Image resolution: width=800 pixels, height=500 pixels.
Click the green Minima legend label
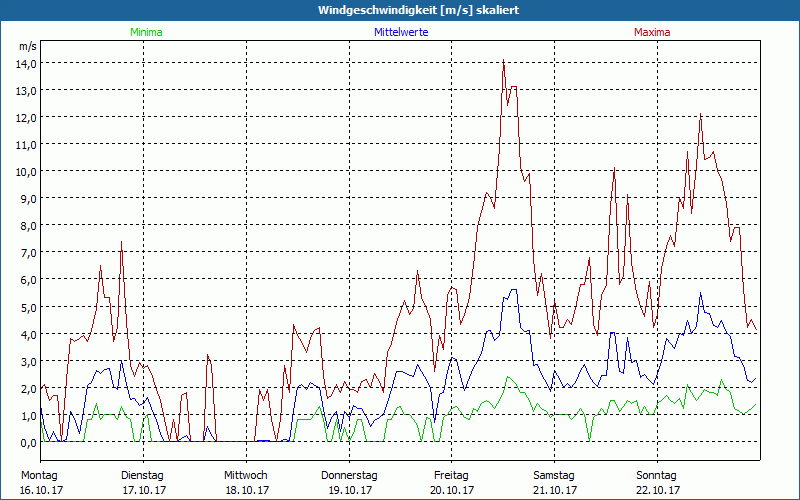click(145, 32)
